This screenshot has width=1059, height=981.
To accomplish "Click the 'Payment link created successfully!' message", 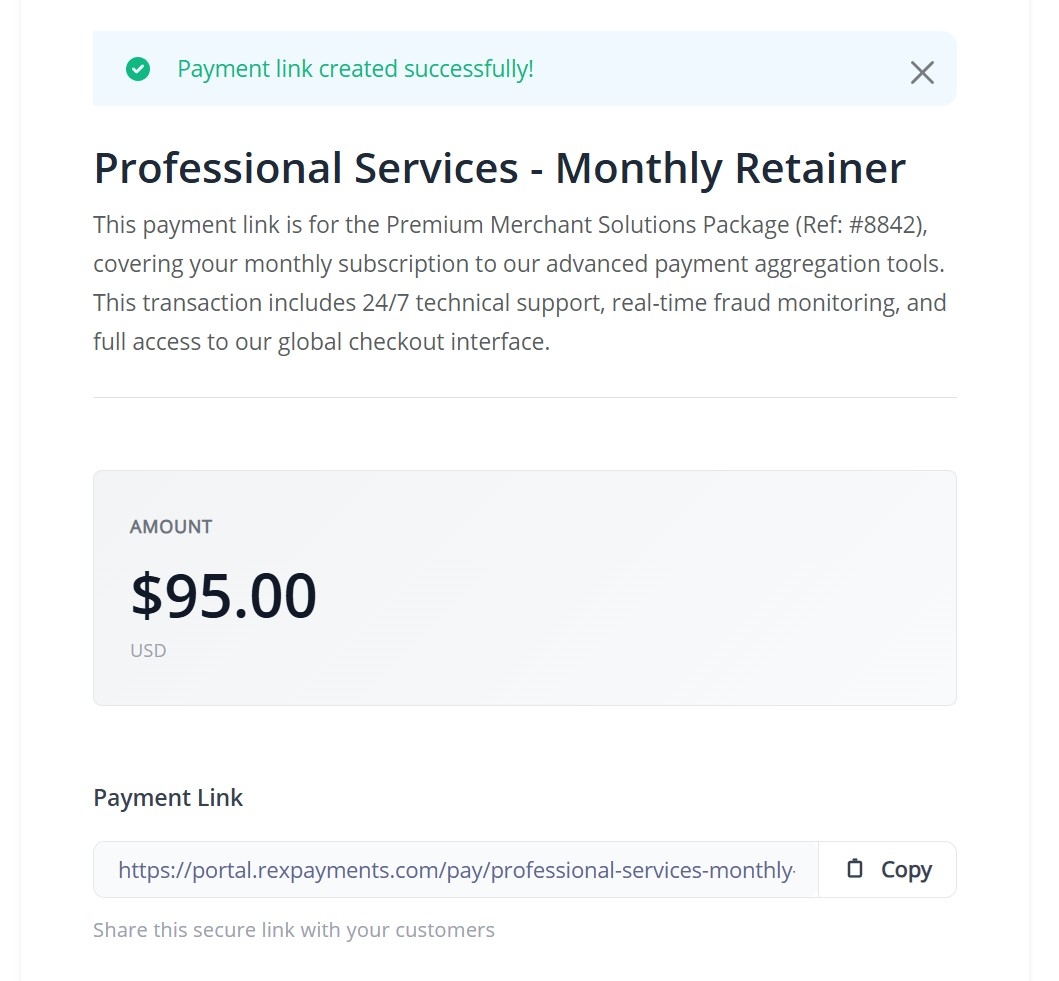I will pyautogui.click(x=355, y=69).
